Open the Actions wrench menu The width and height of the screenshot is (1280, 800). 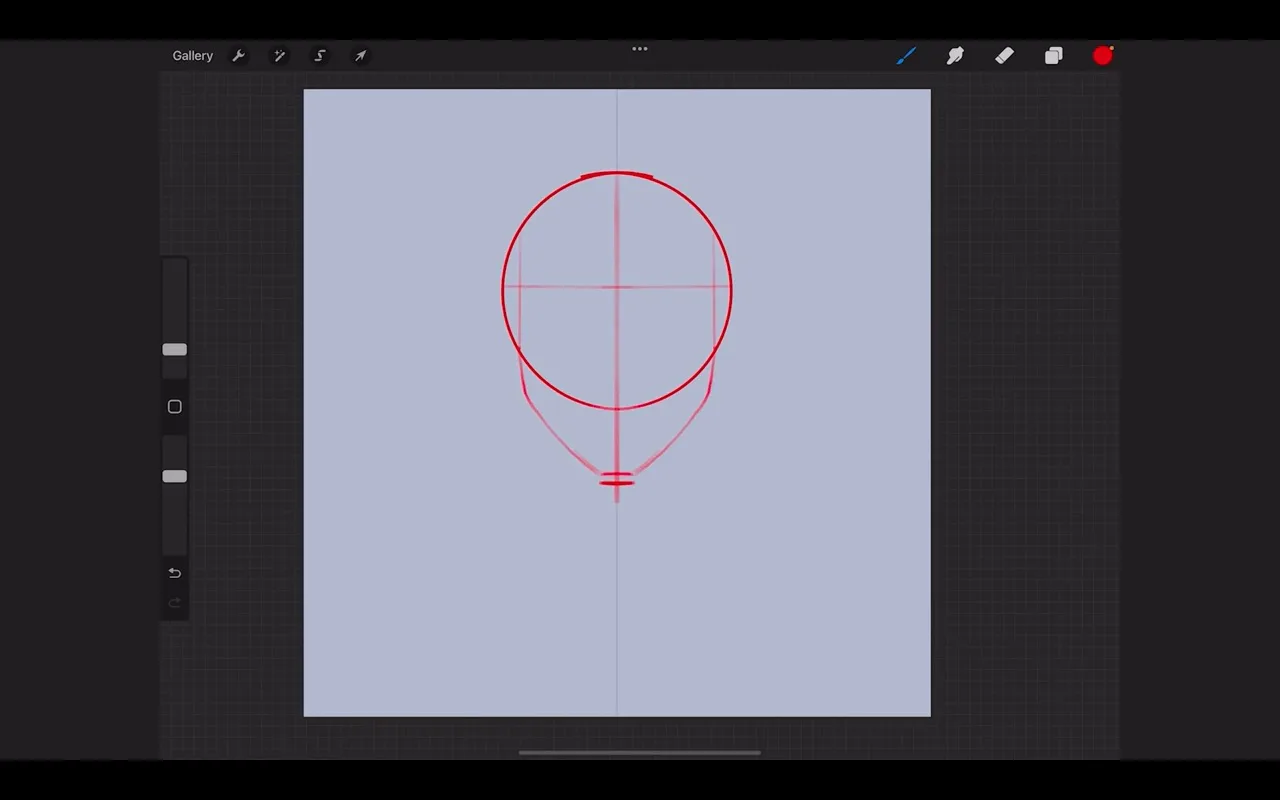(239, 56)
